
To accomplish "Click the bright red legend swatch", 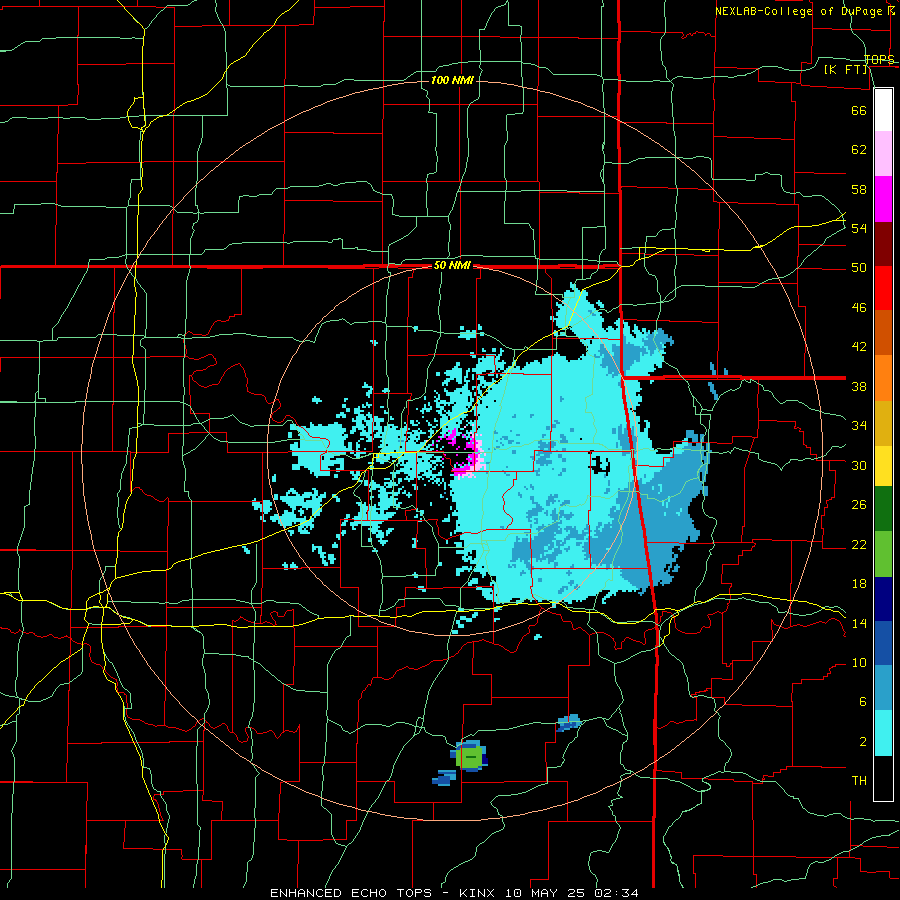I will coord(883,288).
